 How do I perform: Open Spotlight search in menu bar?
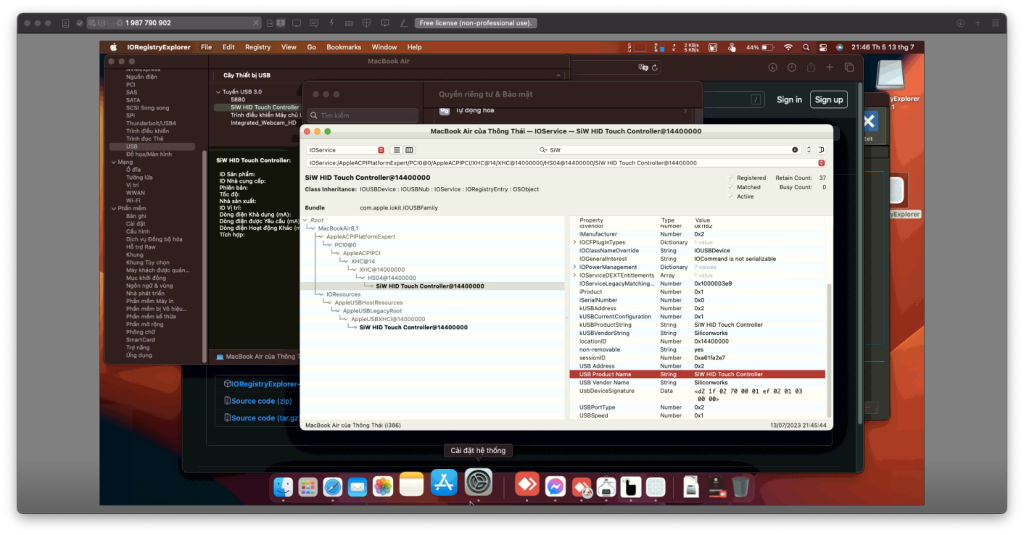tap(806, 47)
